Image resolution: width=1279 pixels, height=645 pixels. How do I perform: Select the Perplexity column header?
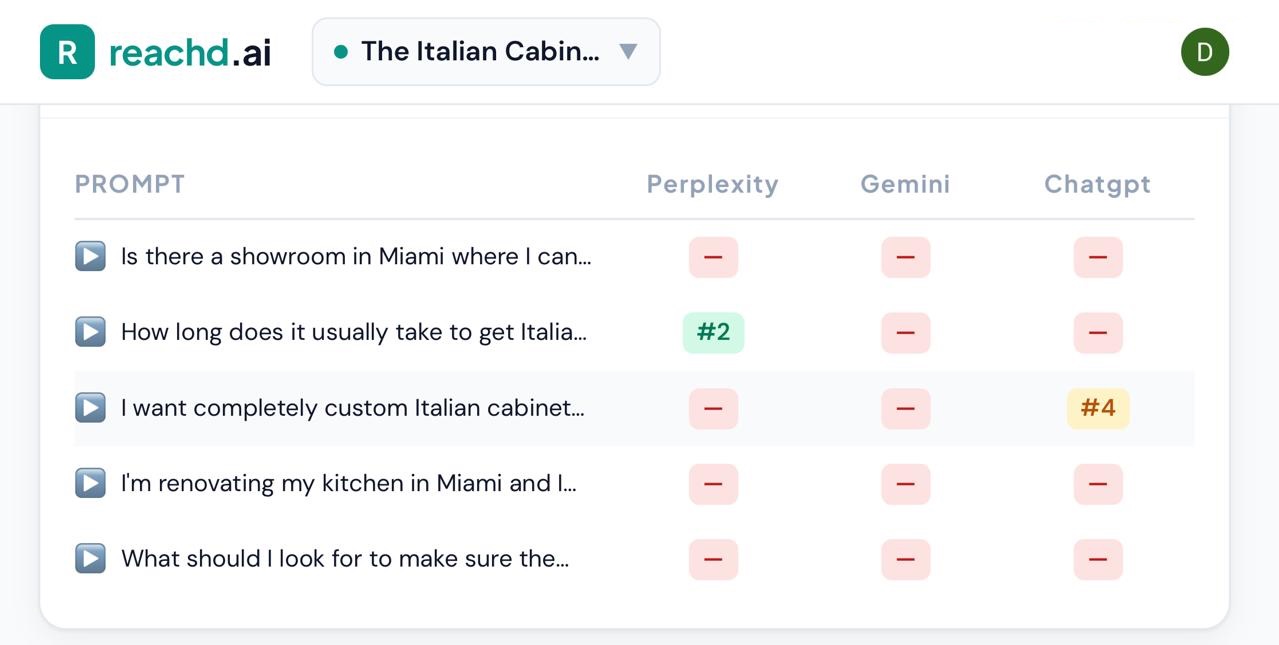[x=712, y=184]
